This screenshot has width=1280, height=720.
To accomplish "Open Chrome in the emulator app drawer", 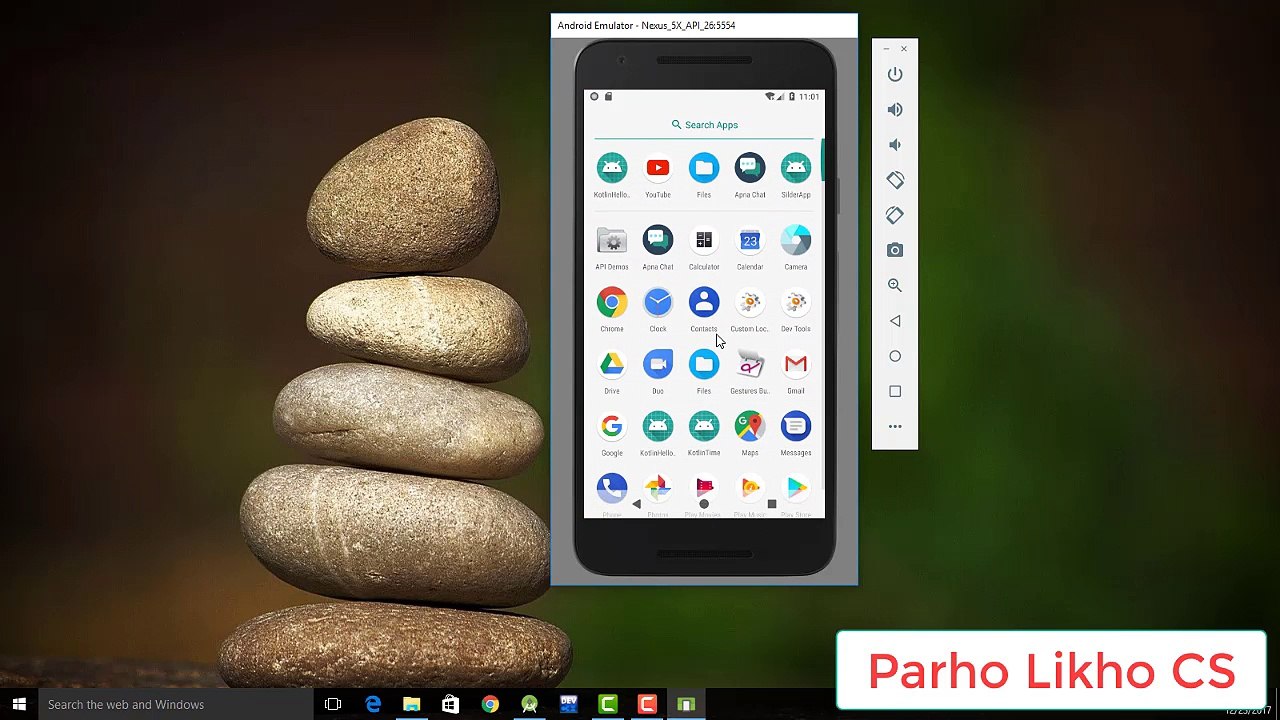I will pos(612,302).
